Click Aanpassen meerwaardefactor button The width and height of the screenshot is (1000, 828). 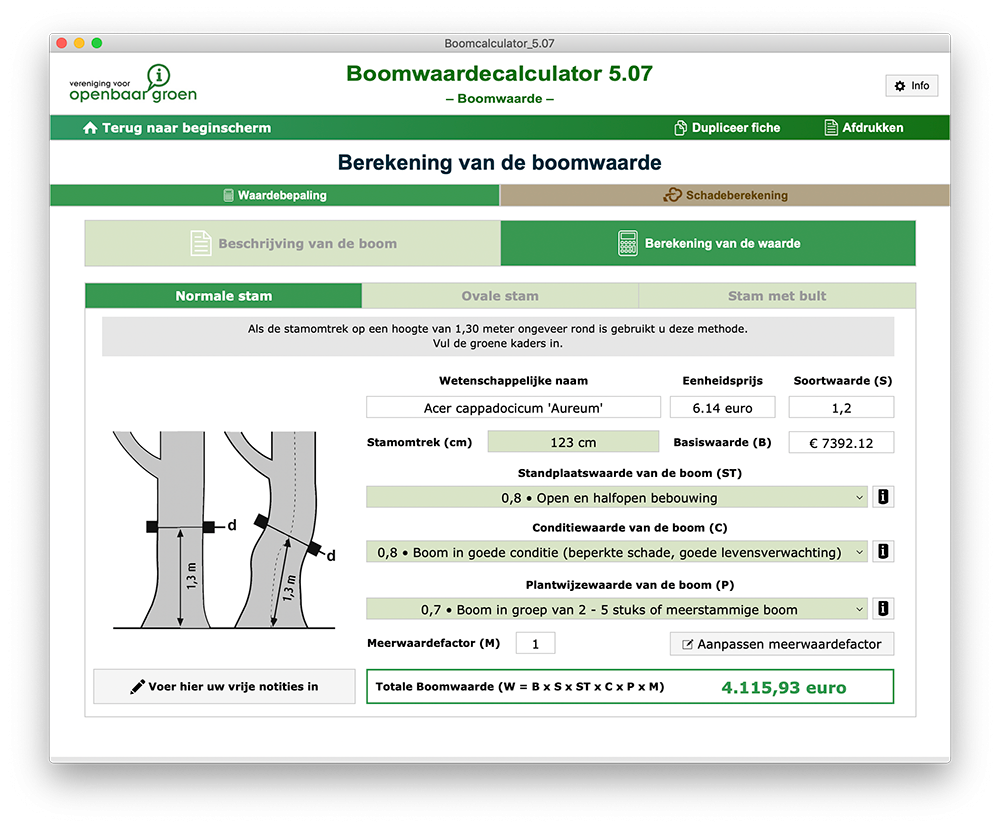tap(782, 644)
